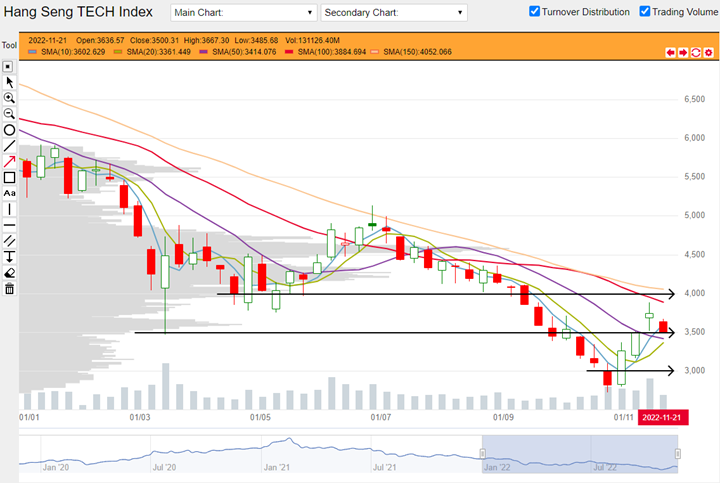The height and width of the screenshot is (483, 720).
Task: Click the red left arrow chart navigation icon
Action: point(670,52)
